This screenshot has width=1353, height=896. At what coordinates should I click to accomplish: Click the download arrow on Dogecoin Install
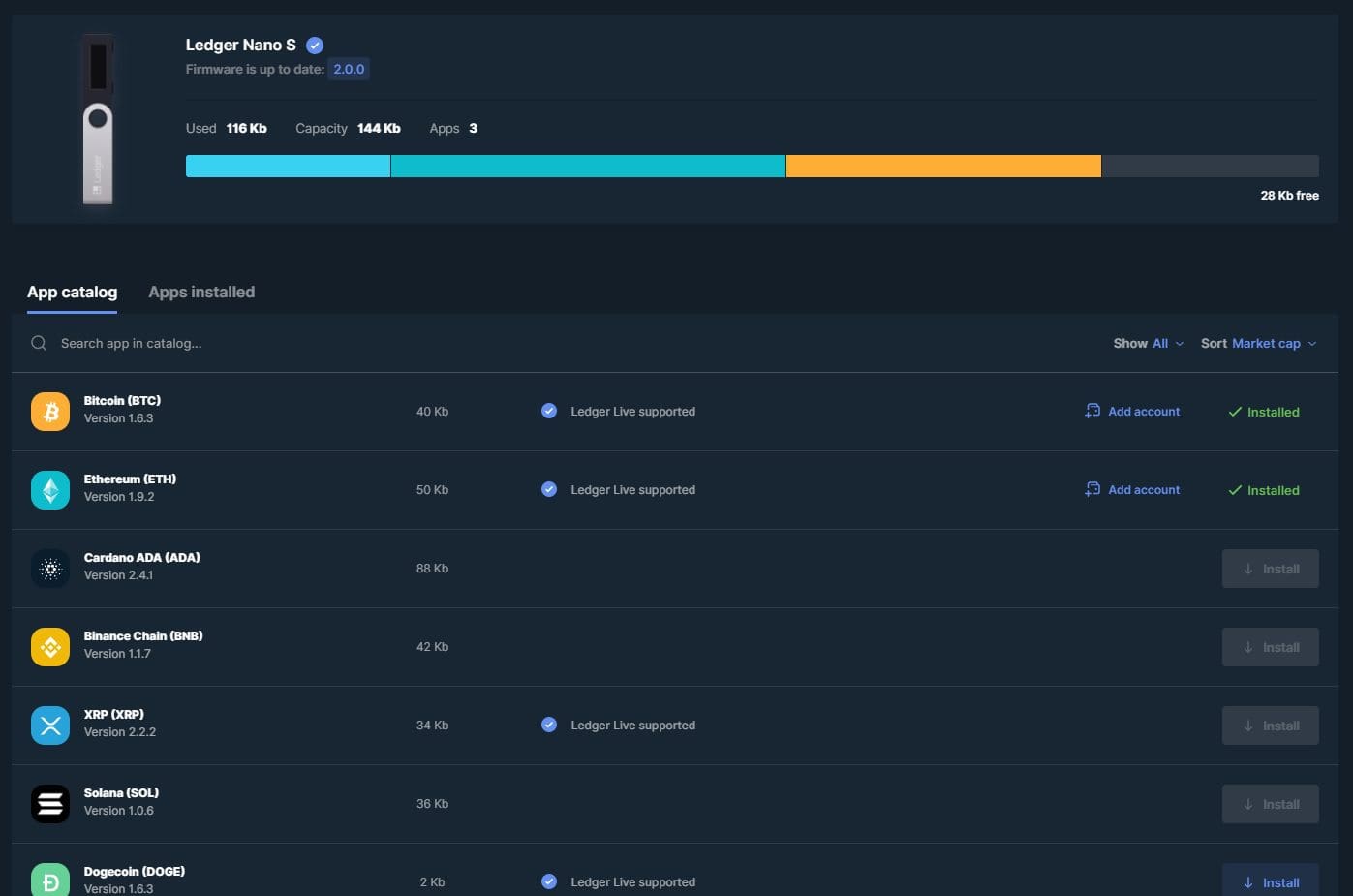point(1248,882)
